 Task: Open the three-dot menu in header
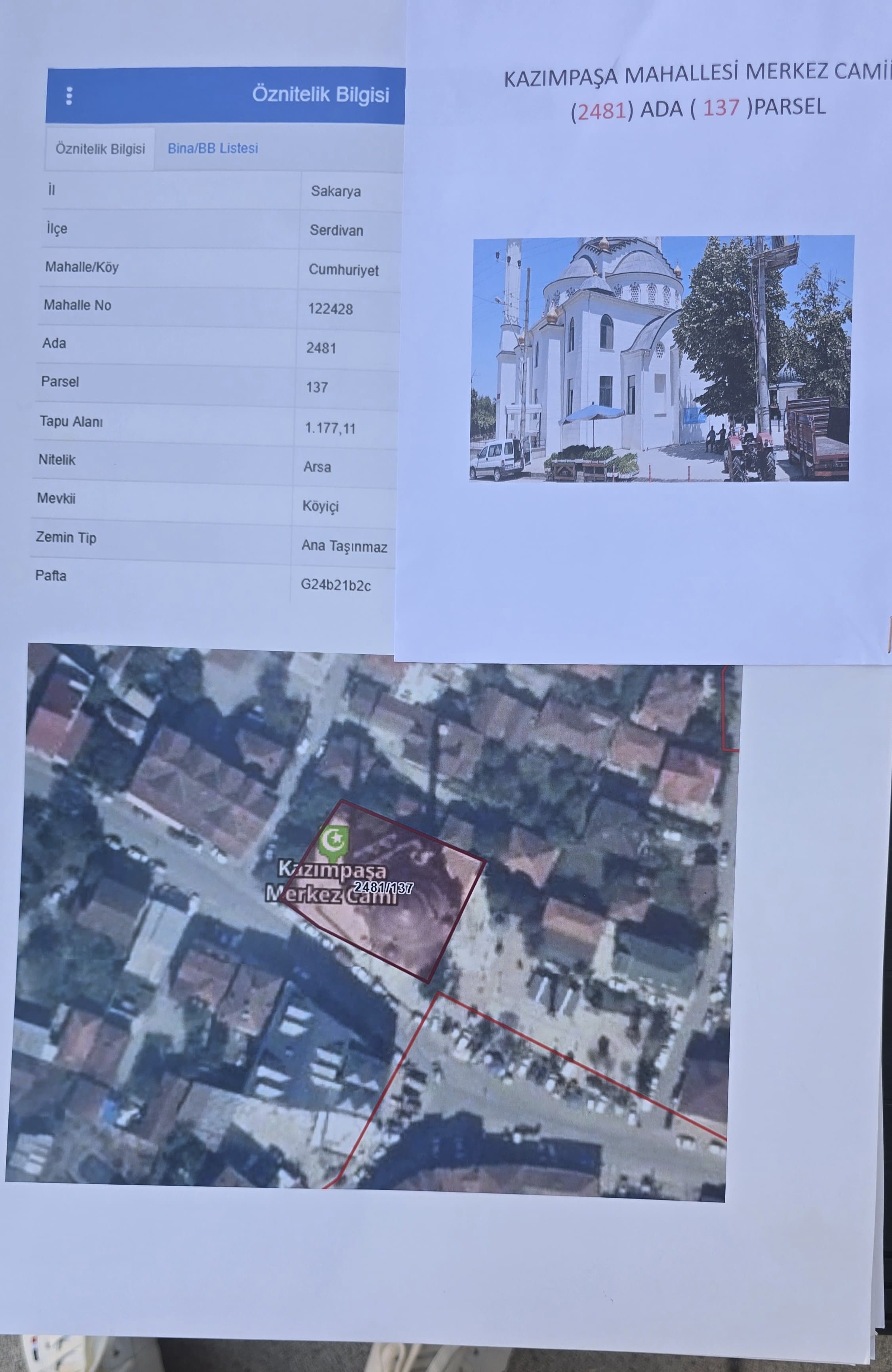[x=69, y=96]
